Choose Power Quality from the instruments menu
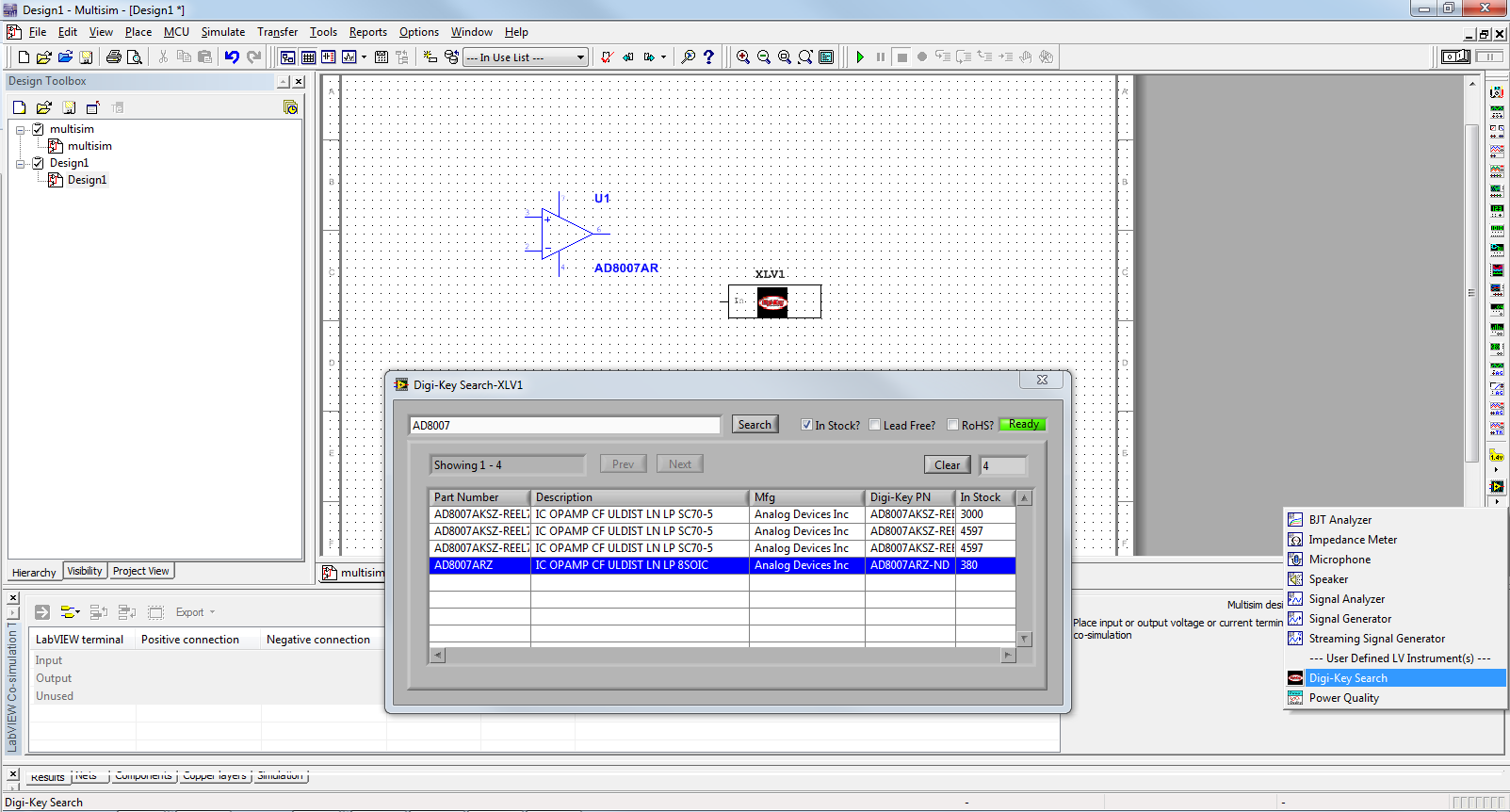 tap(1395, 698)
